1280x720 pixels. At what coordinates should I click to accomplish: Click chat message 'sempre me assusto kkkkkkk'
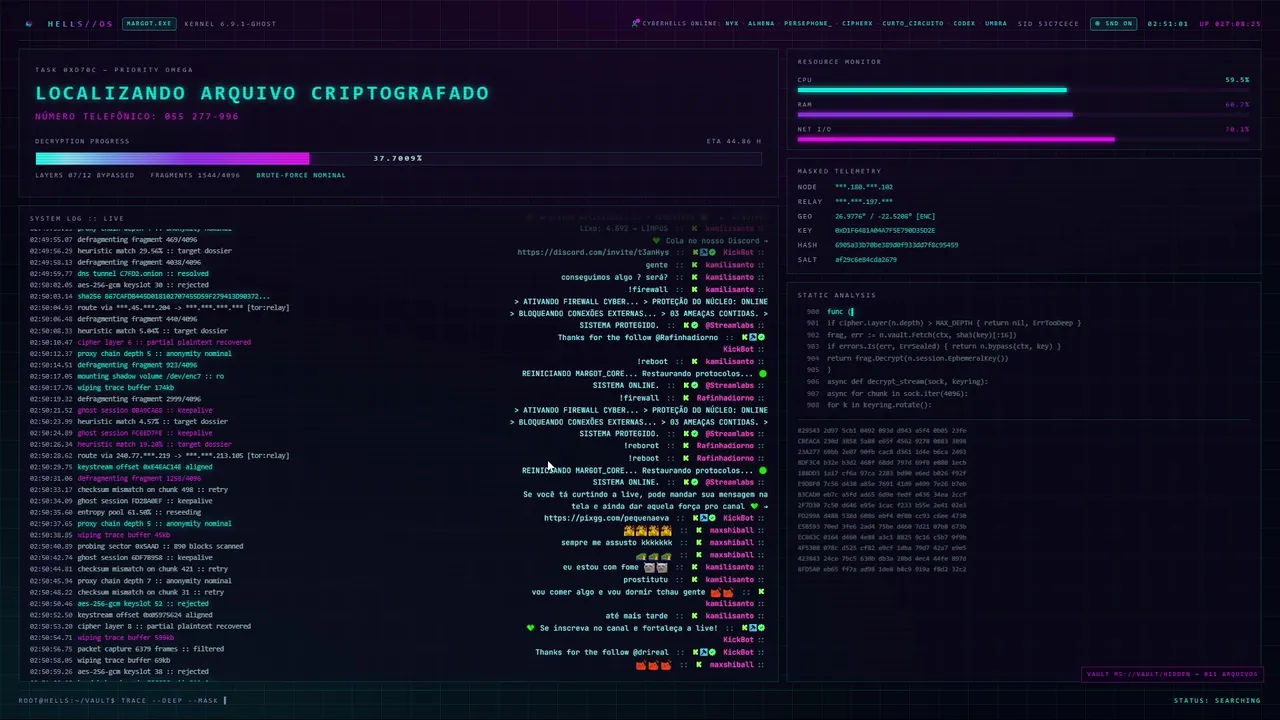pyautogui.click(x=617, y=543)
